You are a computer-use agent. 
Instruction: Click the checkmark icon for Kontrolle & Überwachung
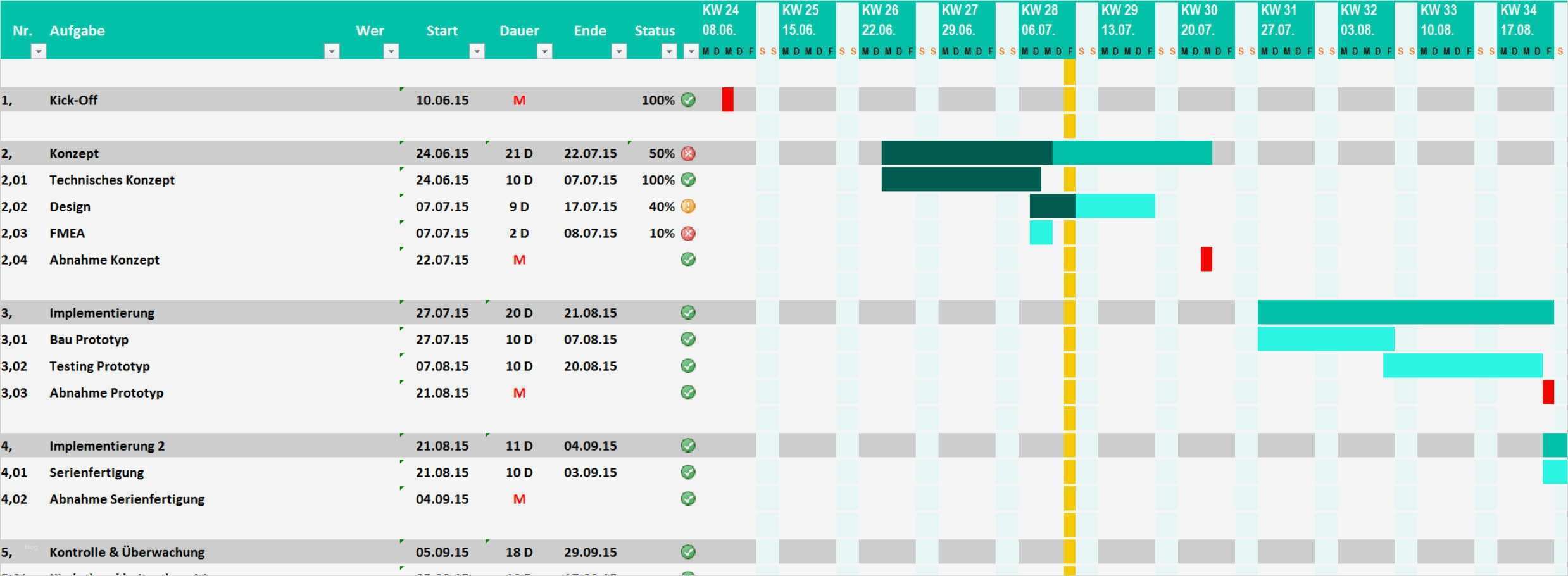click(x=688, y=551)
